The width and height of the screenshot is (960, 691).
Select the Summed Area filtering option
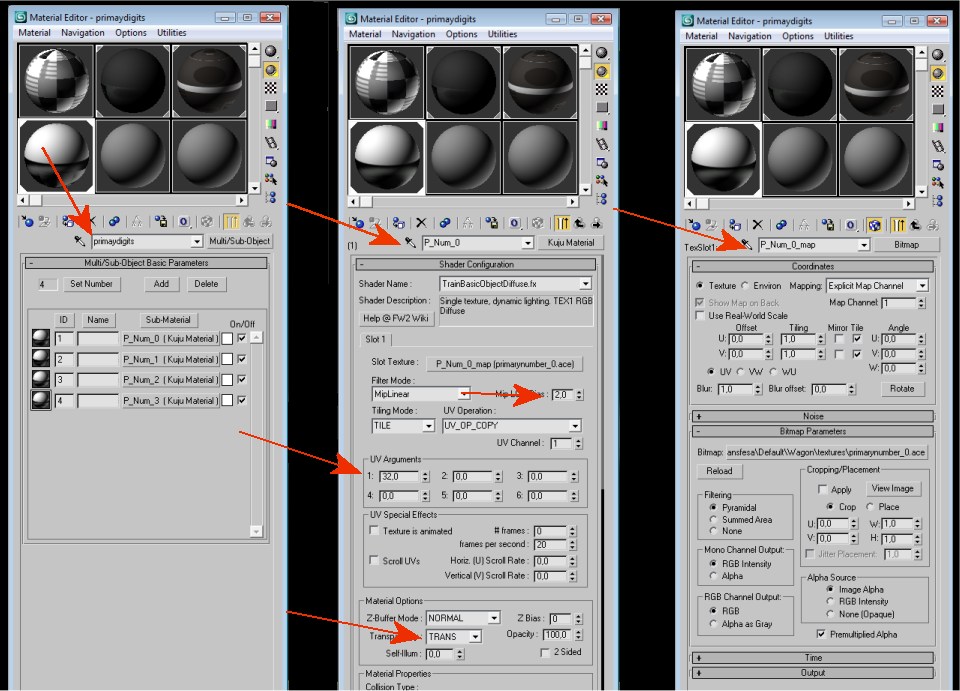tap(711, 520)
